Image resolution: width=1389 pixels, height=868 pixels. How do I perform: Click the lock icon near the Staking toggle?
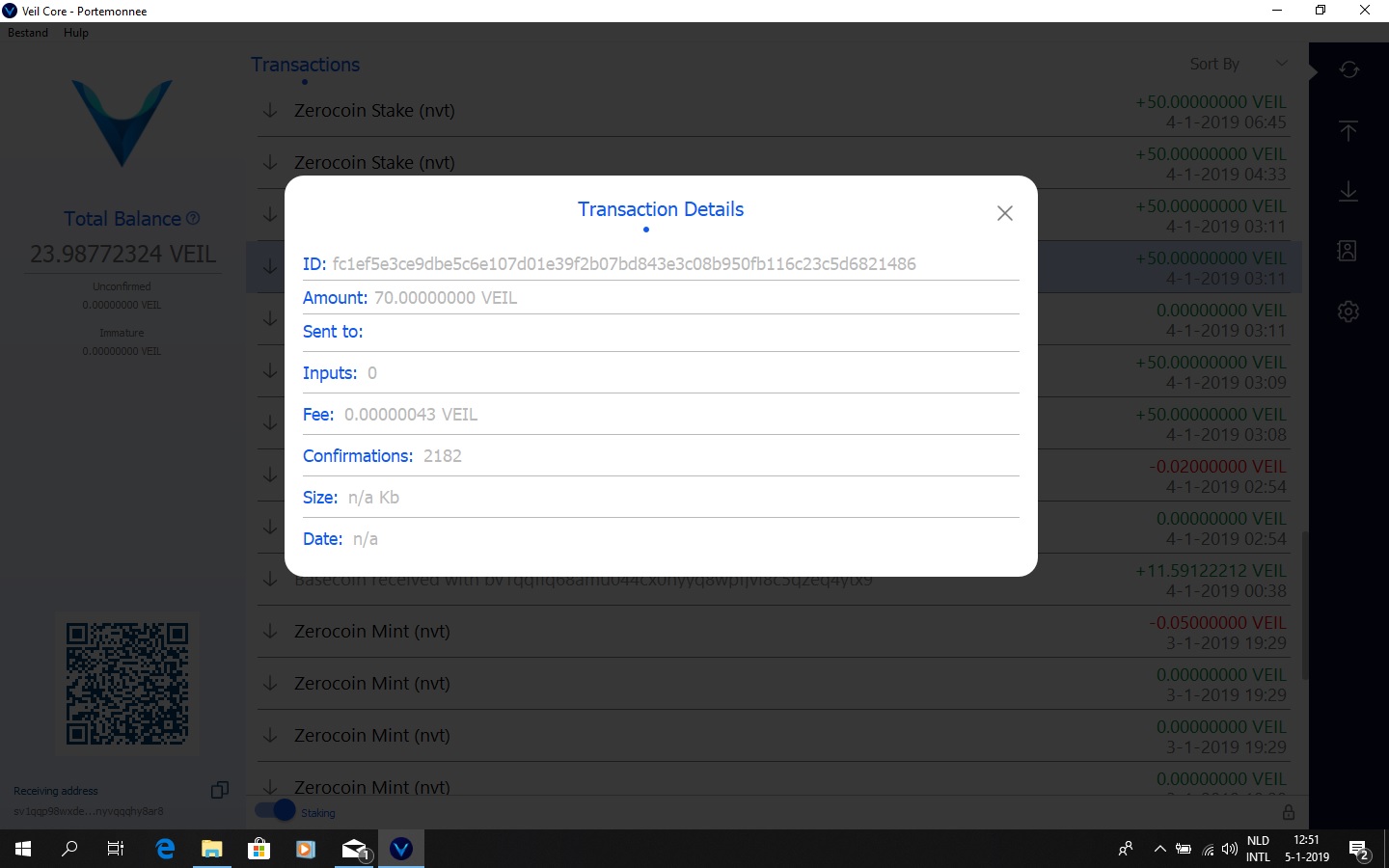coord(1289,811)
